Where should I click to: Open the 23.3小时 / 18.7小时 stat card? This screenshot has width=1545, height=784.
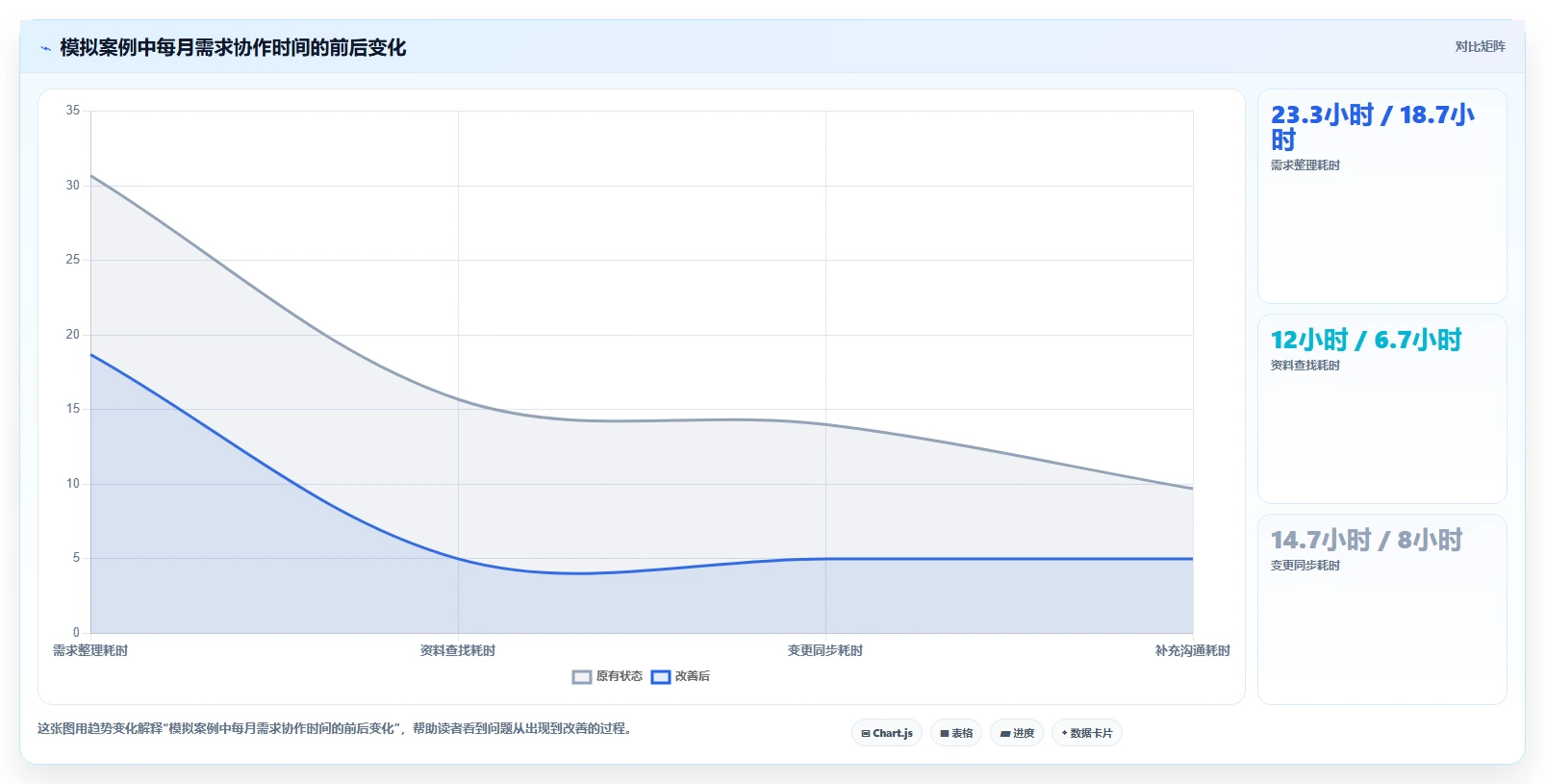1382,196
